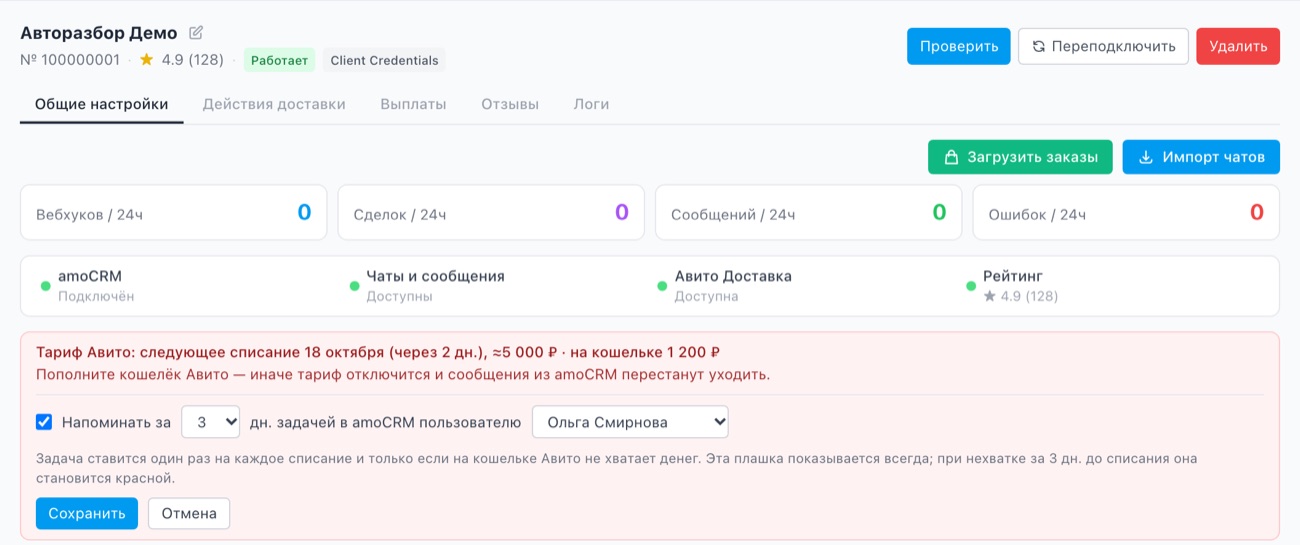
Task: Click the download icon on Импорт чатов
Action: pos(1147,157)
